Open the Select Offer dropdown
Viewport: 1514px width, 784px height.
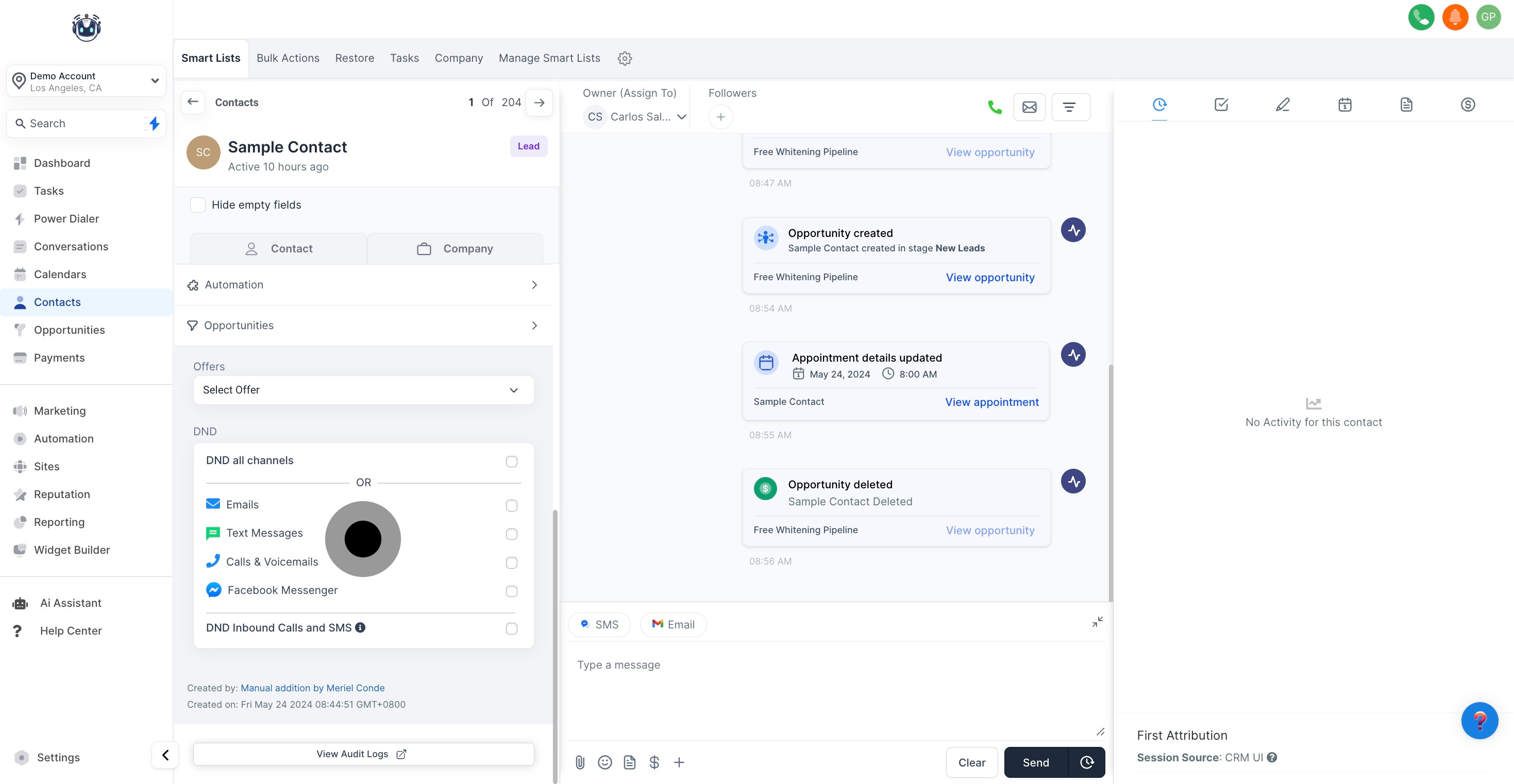[x=363, y=389]
